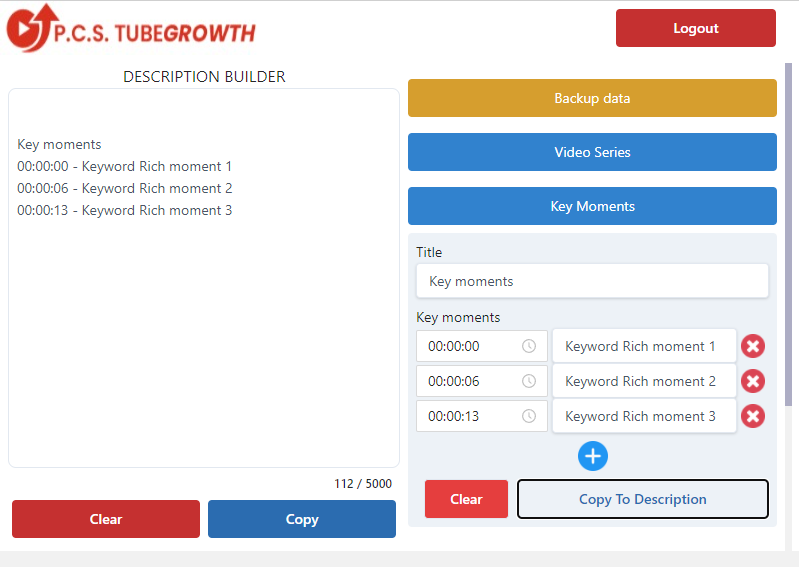Click the P.C.S. TubeGrowth logo
The image size is (799, 567).
(x=131, y=29)
